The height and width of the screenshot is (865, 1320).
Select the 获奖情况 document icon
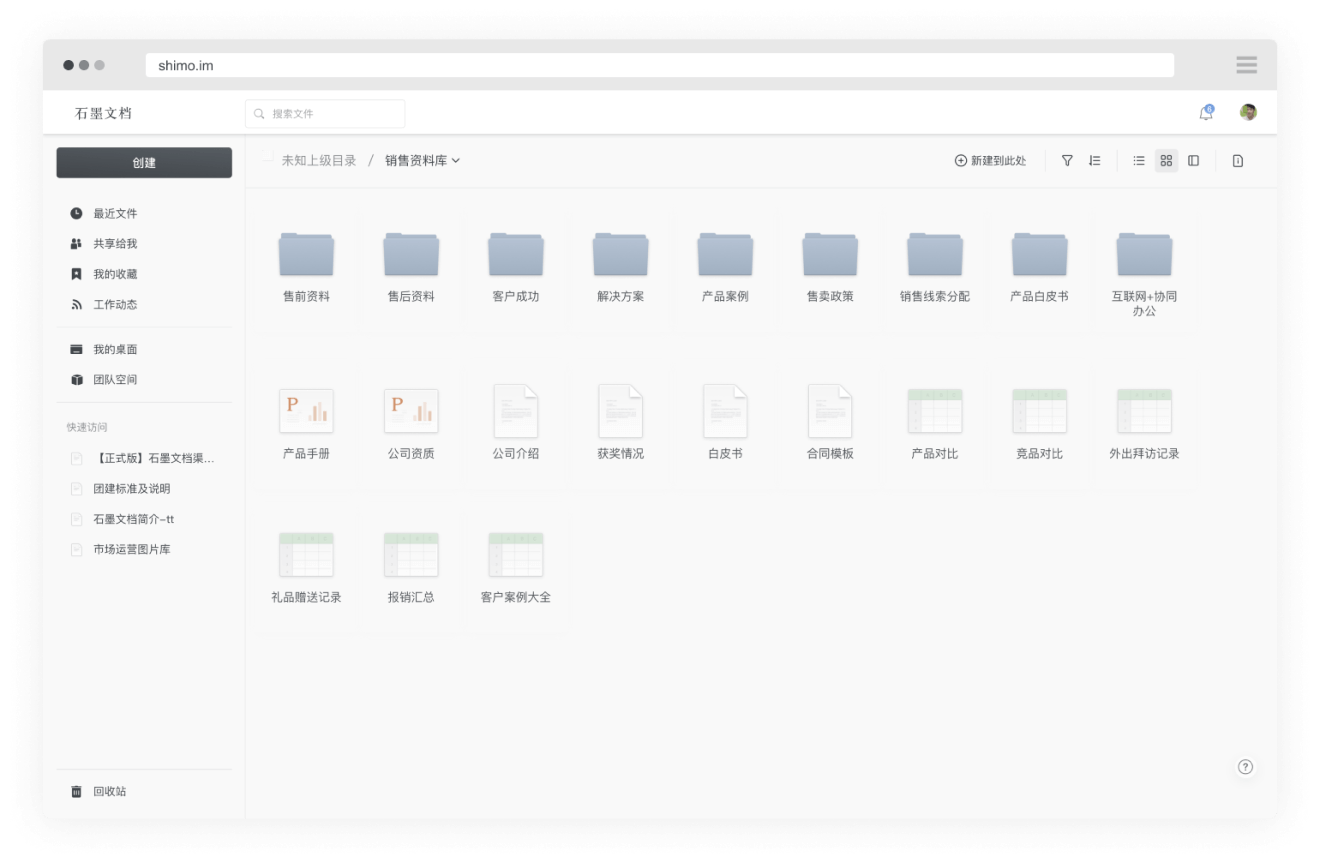(621, 411)
